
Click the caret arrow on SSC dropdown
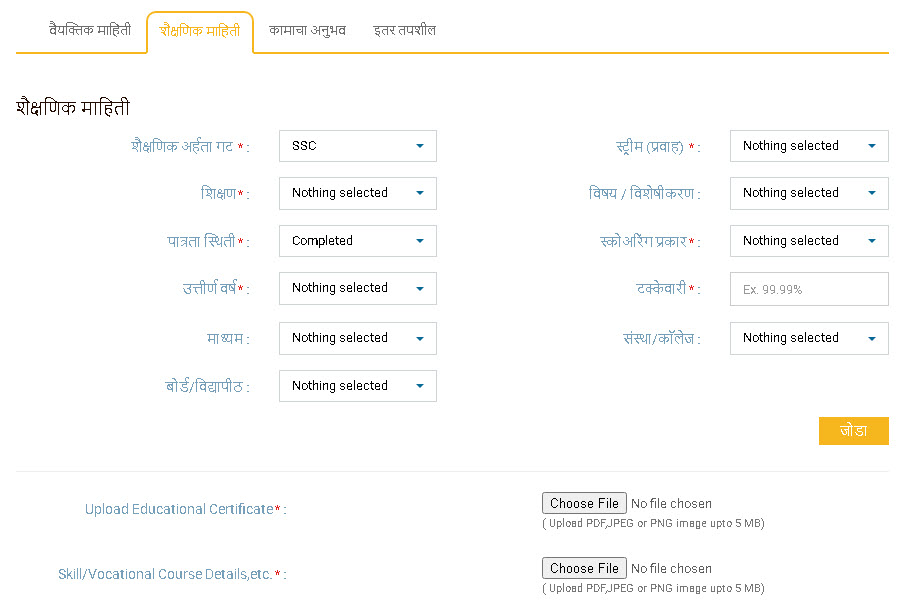point(420,146)
